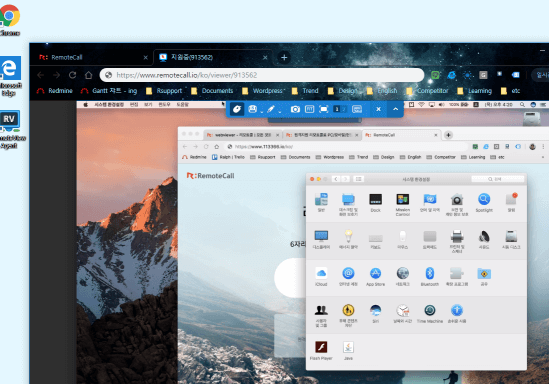Collapse the blue RemoteCall toolbar with chevron

pos(395,109)
